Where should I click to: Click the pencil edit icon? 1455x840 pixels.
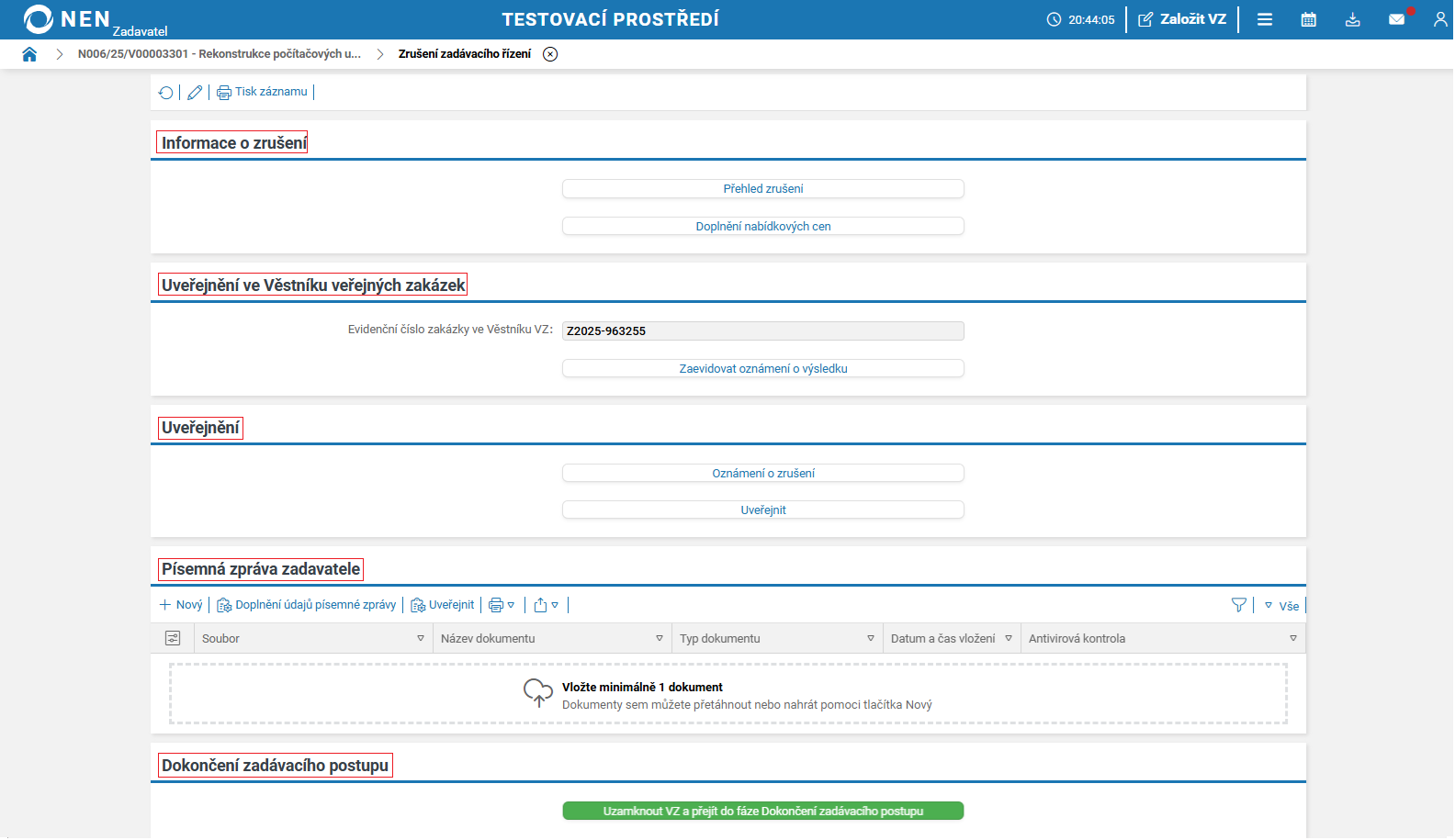point(195,93)
